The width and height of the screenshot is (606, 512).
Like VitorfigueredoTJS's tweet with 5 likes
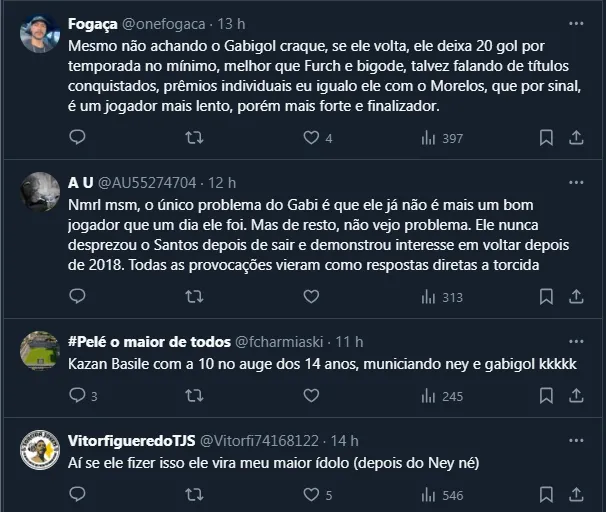pyautogui.click(x=311, y=494)
